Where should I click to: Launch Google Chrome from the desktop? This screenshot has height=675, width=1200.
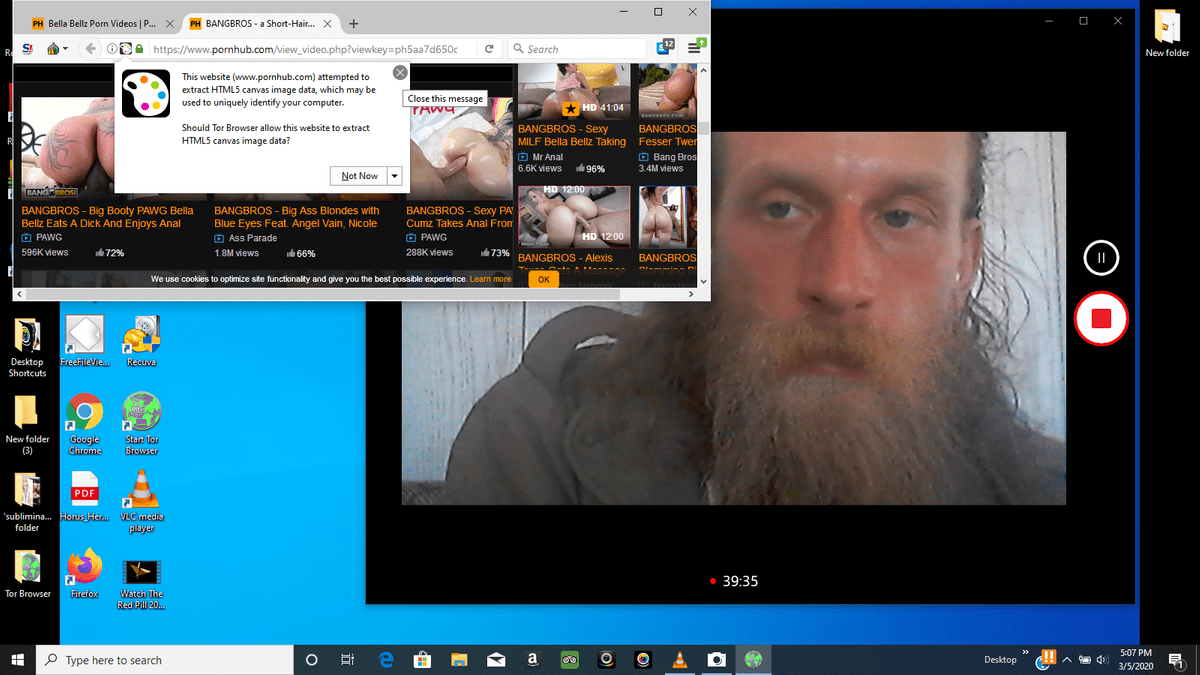(x=85, y=424)
